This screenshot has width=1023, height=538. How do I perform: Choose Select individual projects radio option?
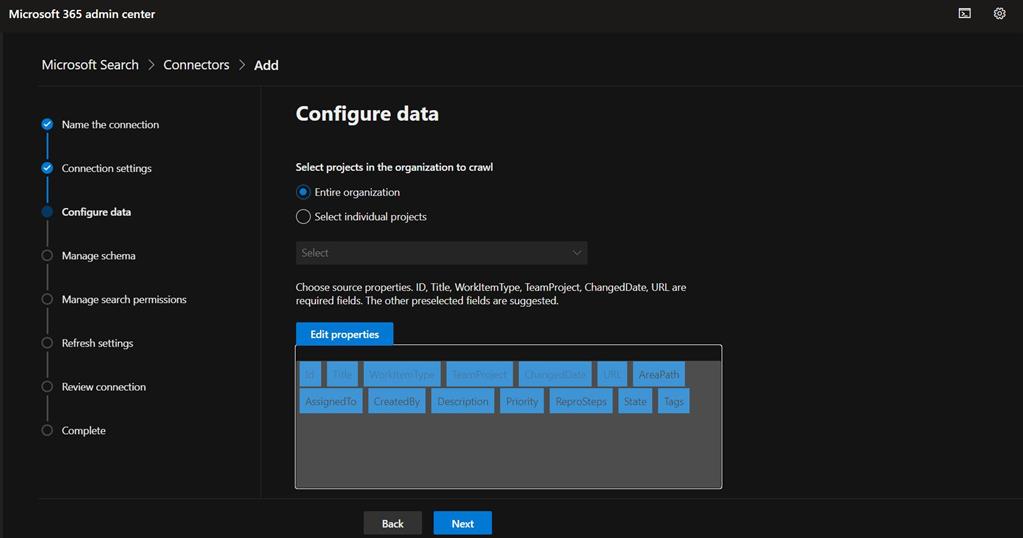(x=303, y=217)
